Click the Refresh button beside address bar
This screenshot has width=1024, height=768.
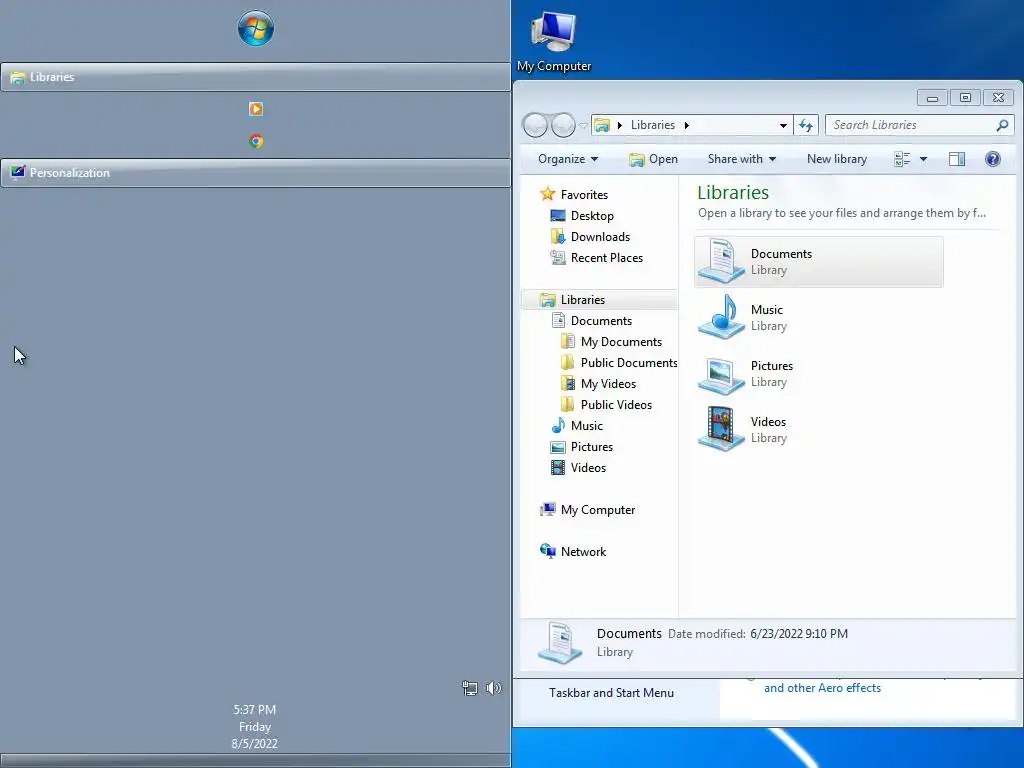(806, 125)
